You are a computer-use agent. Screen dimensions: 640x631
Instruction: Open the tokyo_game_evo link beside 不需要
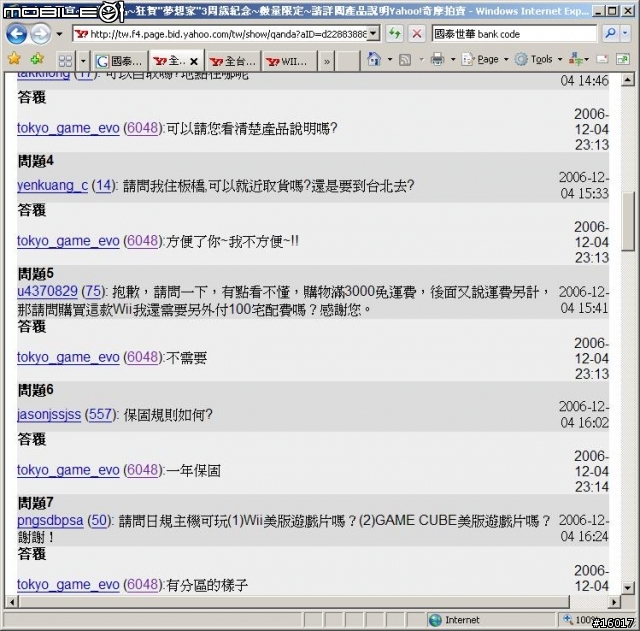[x=68, y=358]
